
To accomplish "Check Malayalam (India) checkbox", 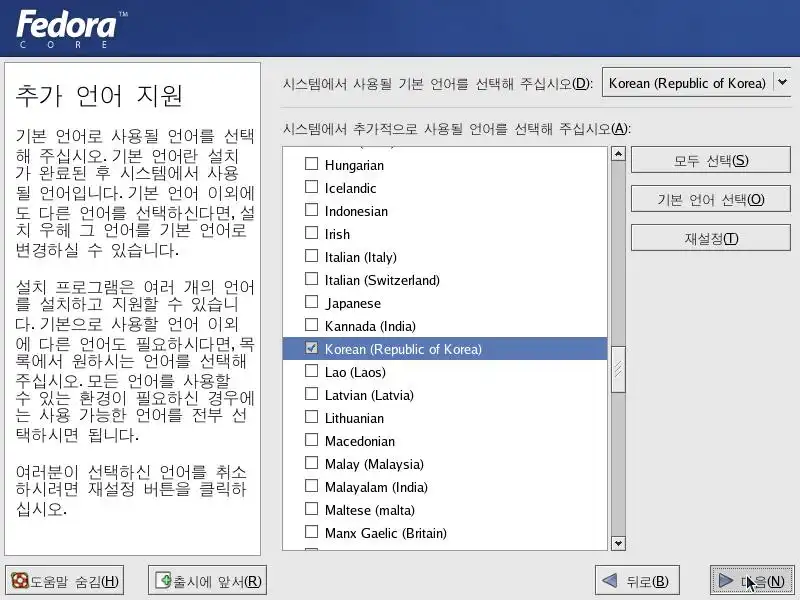I will click(311, 486).
